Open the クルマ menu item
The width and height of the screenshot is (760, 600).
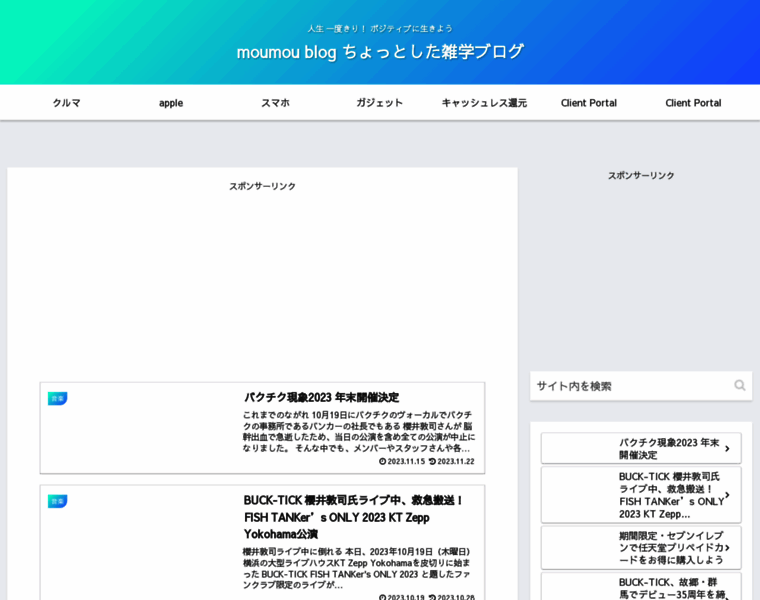(66, 102)
